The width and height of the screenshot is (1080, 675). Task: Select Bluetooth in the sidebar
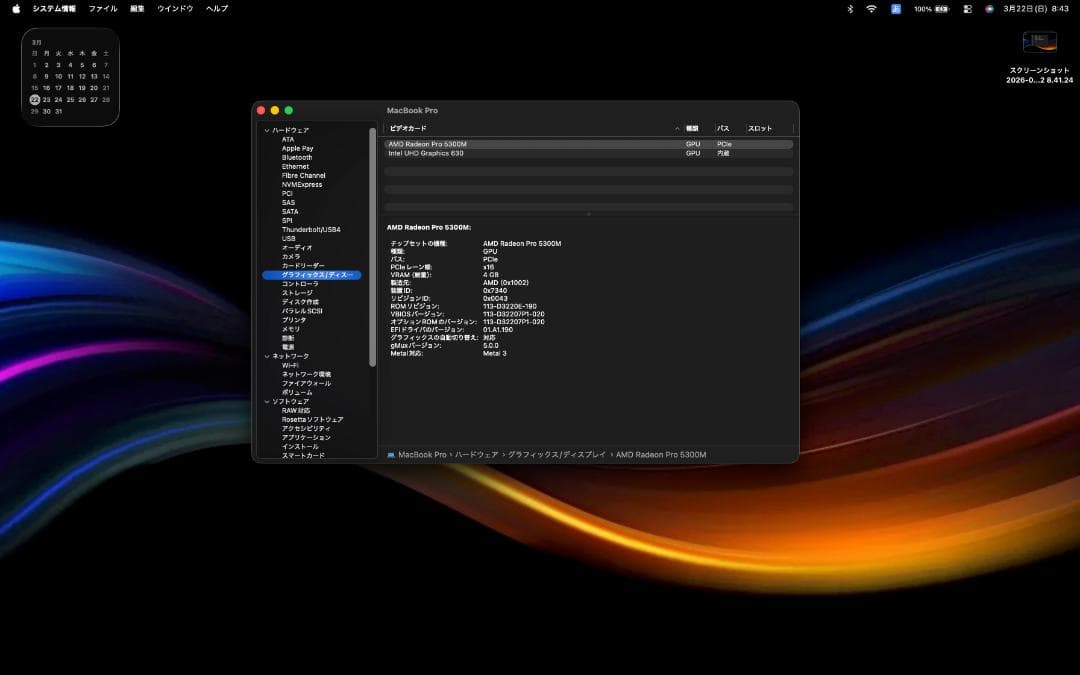coord(297,157)
